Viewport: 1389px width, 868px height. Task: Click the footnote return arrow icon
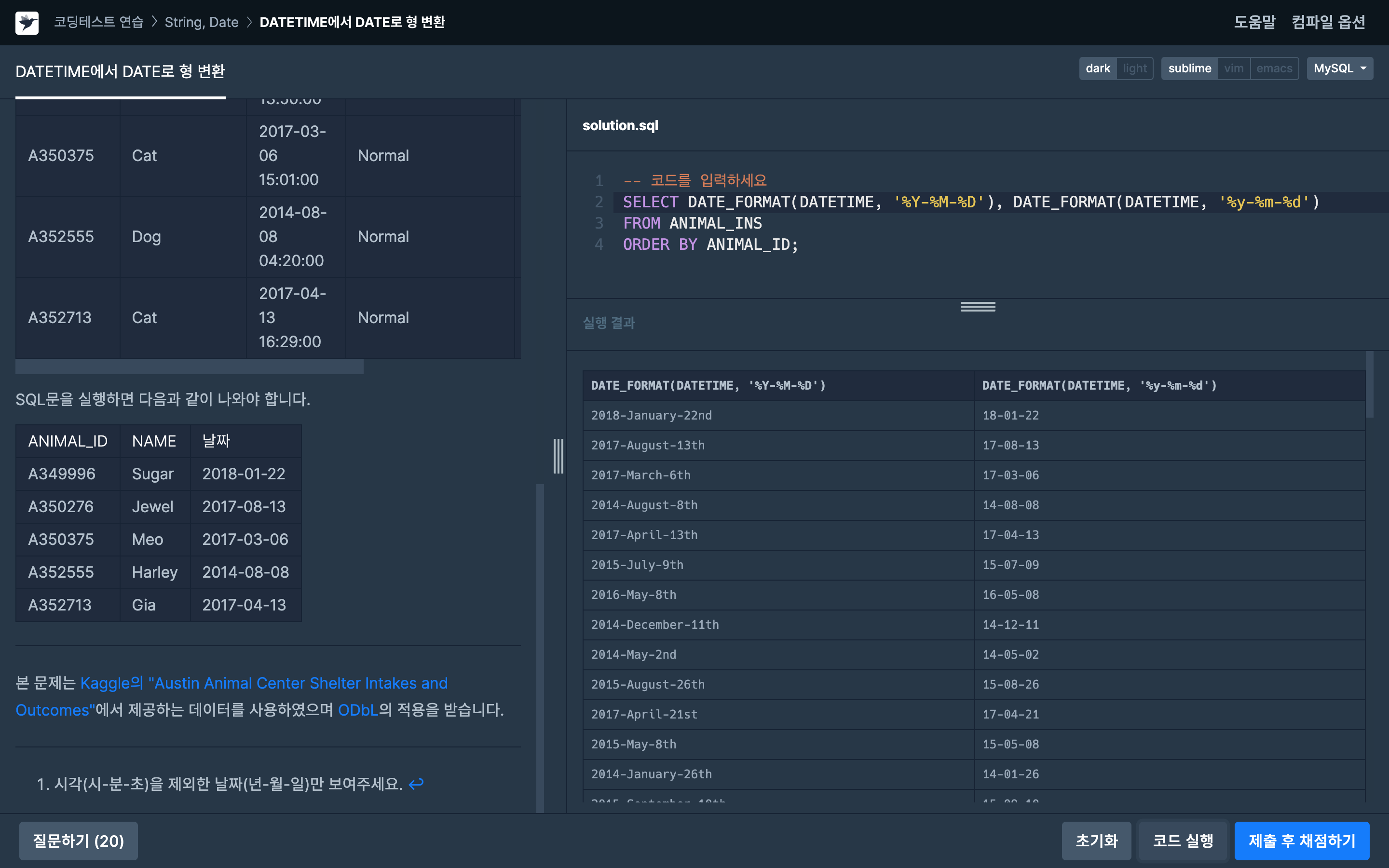point(416,784)
